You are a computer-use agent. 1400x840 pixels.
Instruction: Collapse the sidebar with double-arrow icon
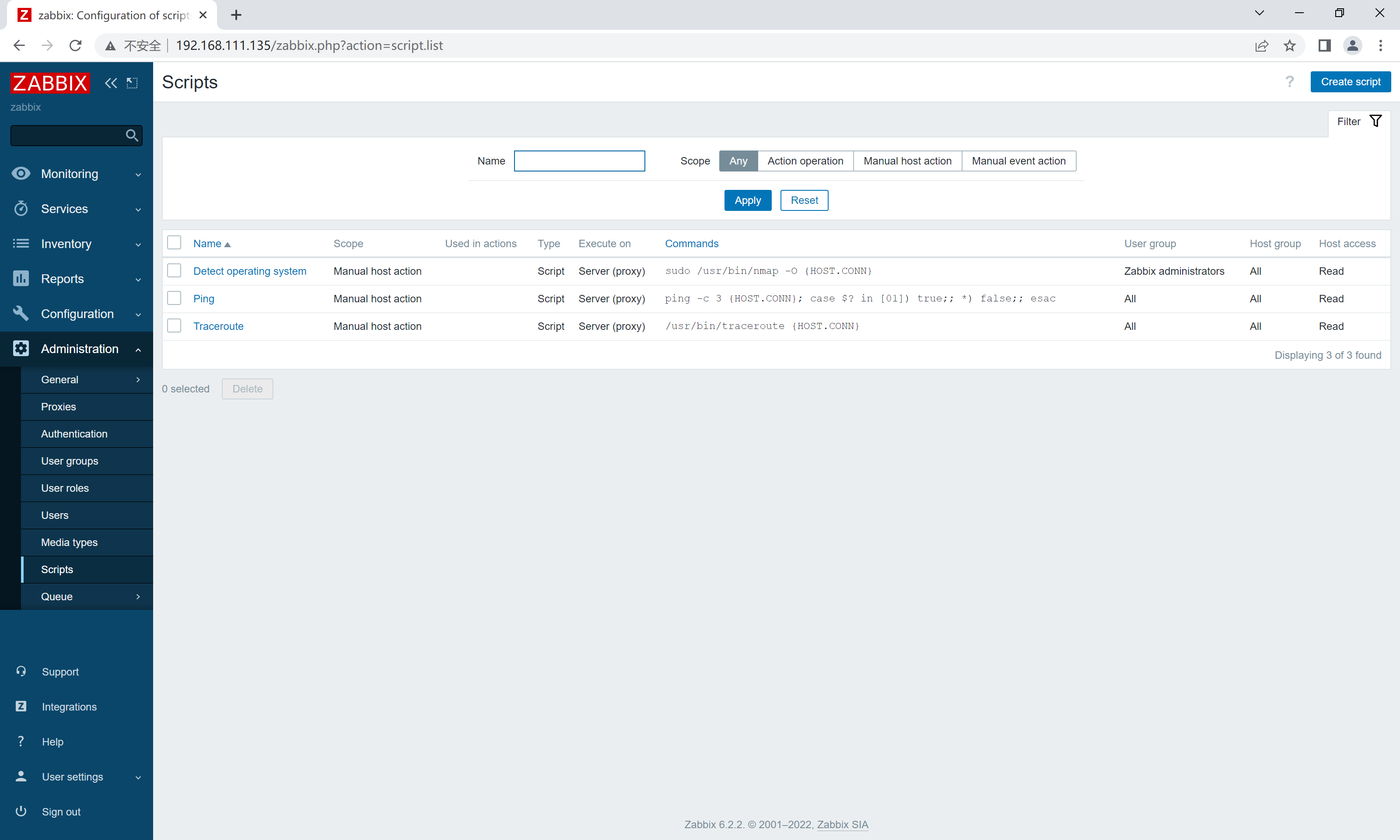[x=111, y=83]
